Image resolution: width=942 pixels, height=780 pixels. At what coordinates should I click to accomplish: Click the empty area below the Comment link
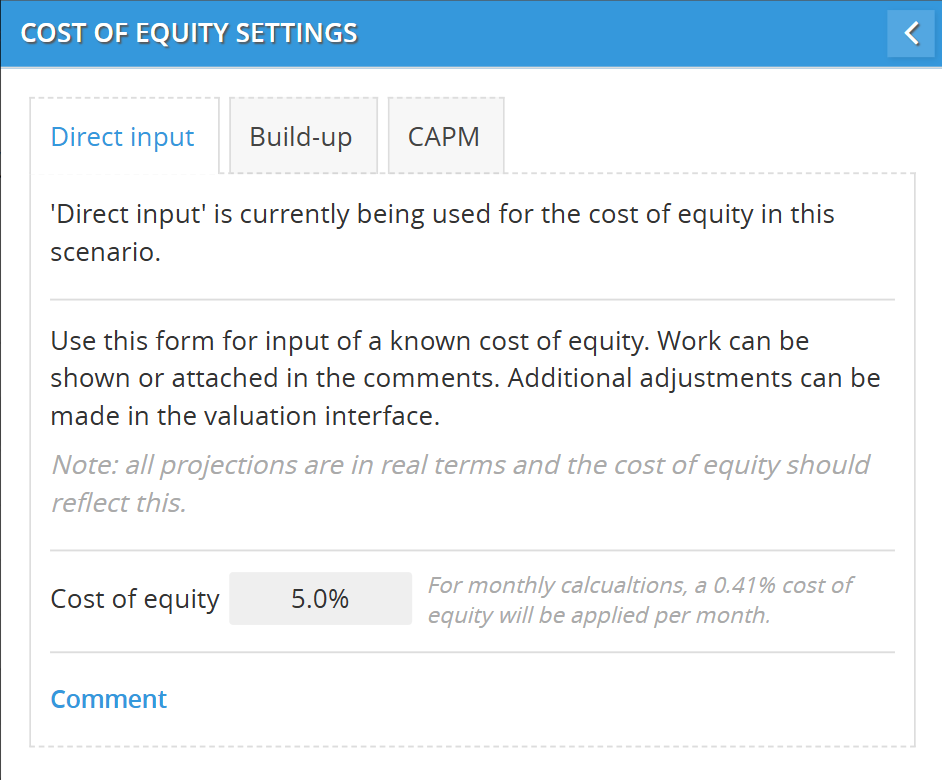pos(472,730)
